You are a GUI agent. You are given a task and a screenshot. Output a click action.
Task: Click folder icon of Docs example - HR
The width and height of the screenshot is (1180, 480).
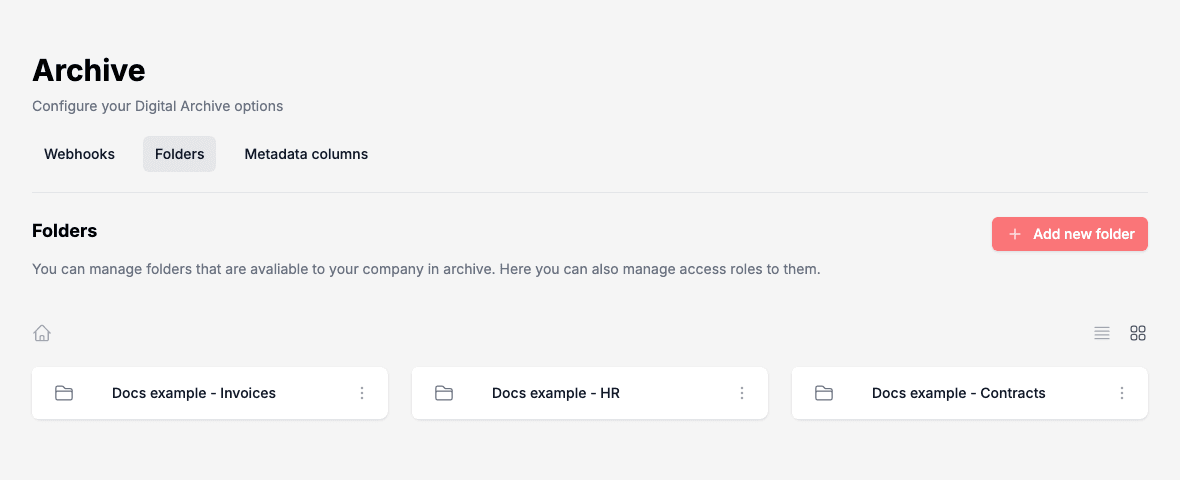pyautogui.click(x=444, y=393)
